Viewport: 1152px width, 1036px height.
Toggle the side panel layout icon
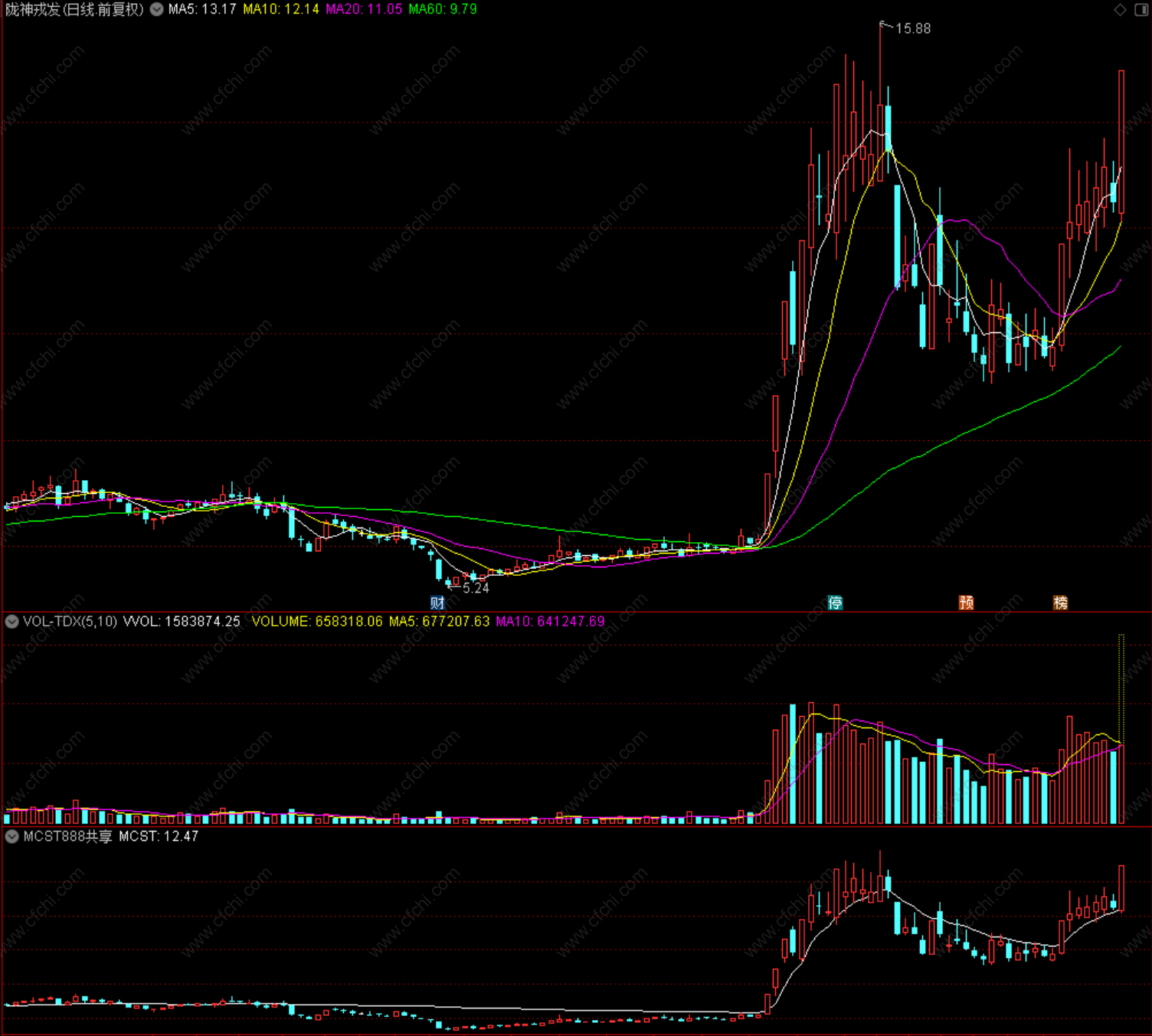(1141, 9)
